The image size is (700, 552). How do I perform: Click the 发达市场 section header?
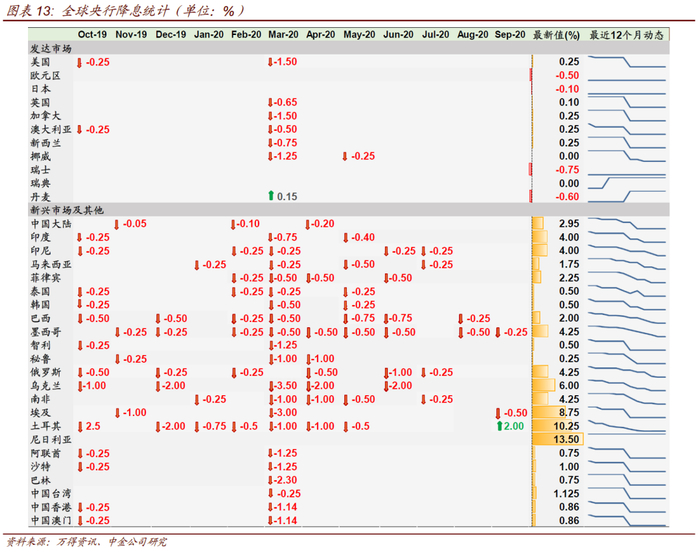(x=51, y=48)
